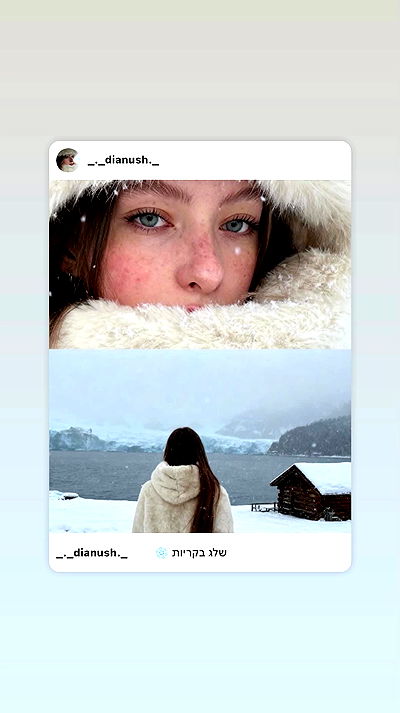Open the bottom snowy lake photo
400x713 pixels.
coord(200,441)
